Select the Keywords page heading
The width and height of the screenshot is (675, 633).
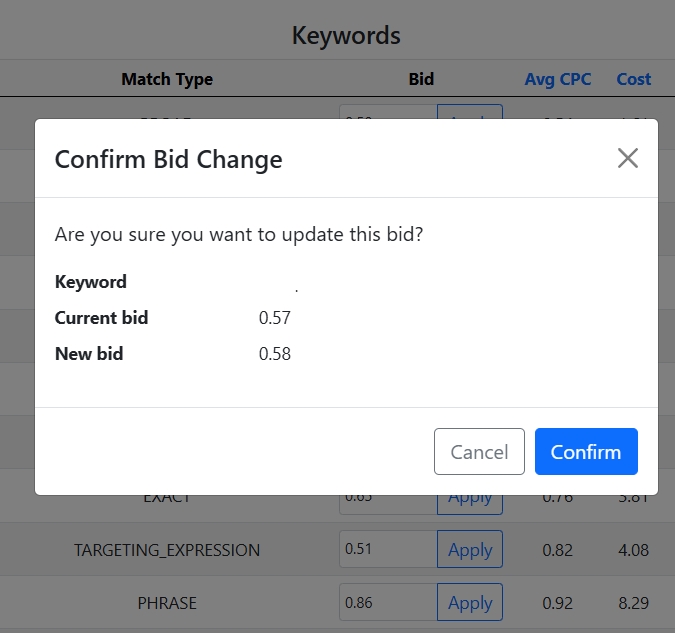tap(346, 36)
